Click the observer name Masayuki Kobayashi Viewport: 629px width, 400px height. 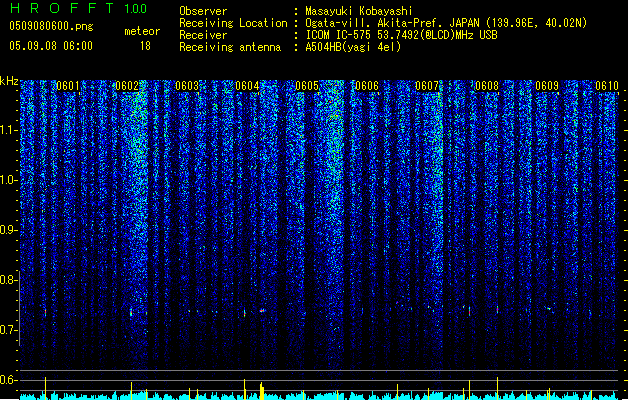point(359,11)
